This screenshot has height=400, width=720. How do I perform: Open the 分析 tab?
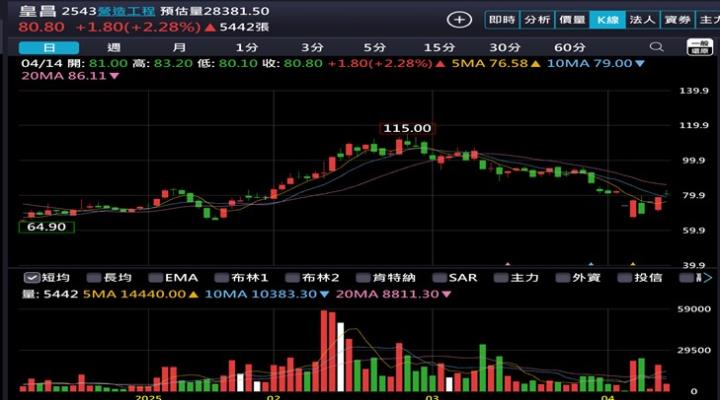[537, 19]
